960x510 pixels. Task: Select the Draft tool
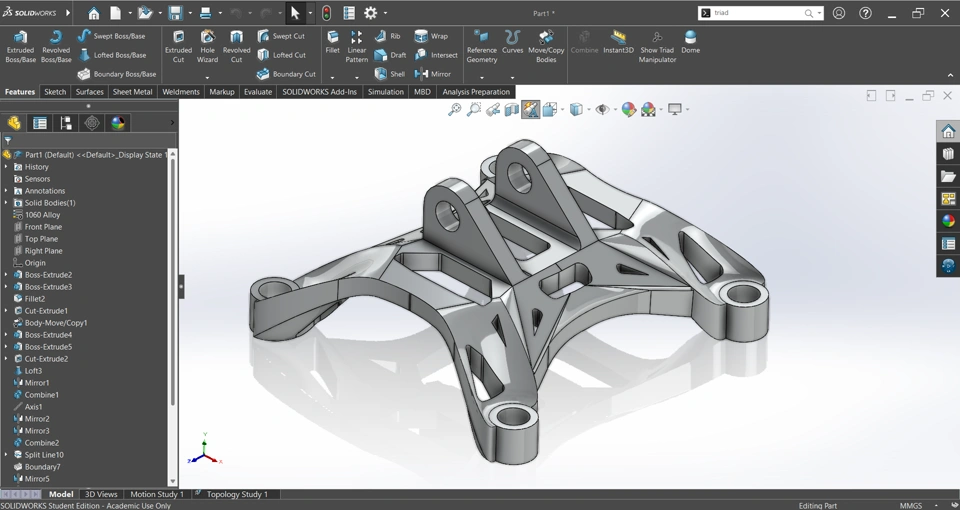click(x=390, y=55)
